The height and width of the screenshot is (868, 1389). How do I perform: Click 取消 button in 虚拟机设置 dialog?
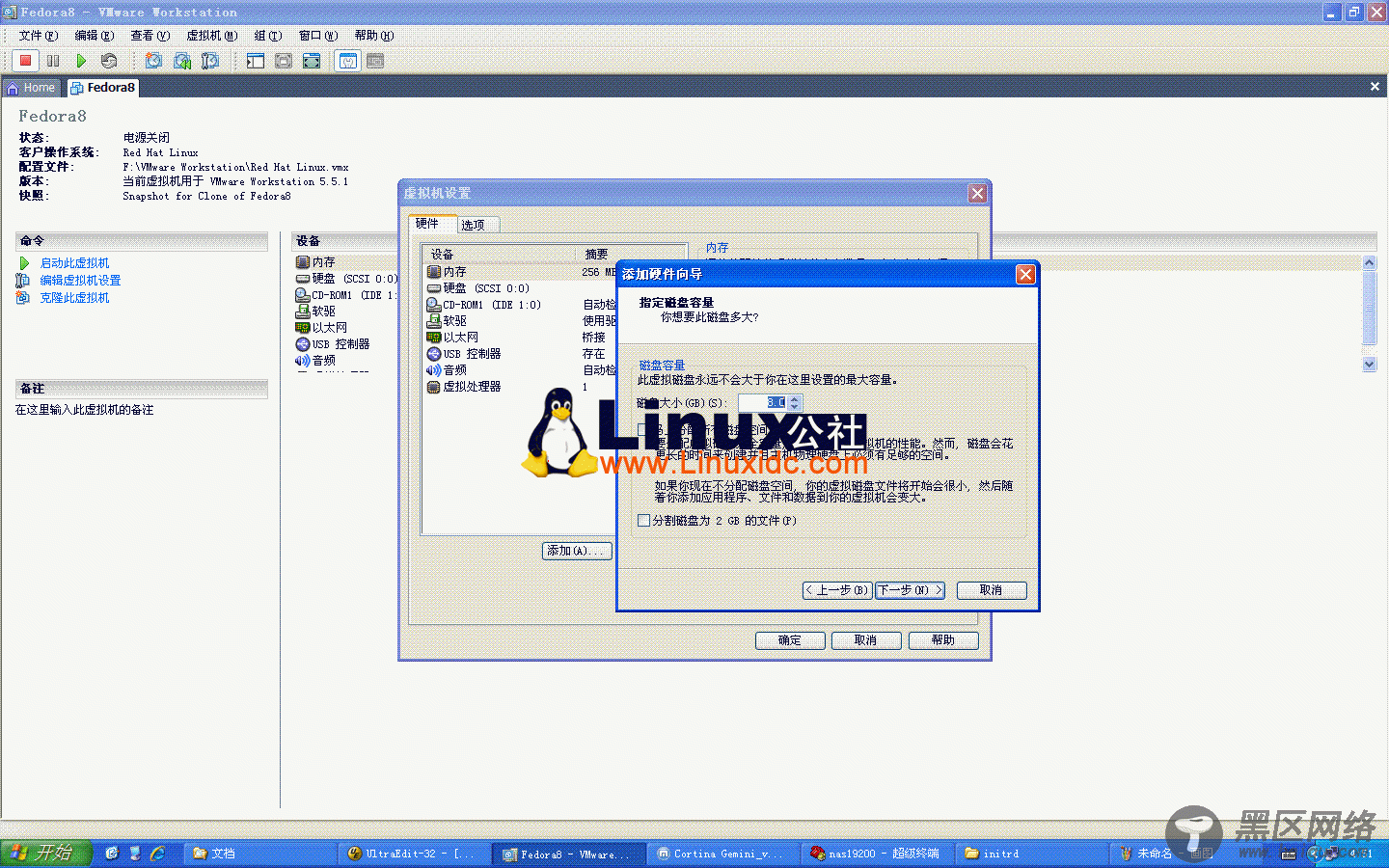coord(866,640)
